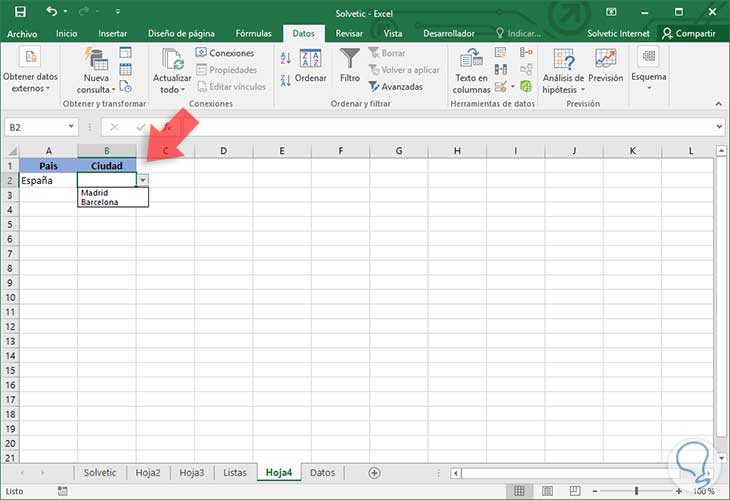Zoom in with plus button
The height and width of the screenshot is (500, 730).
click(x=678, y=491)
